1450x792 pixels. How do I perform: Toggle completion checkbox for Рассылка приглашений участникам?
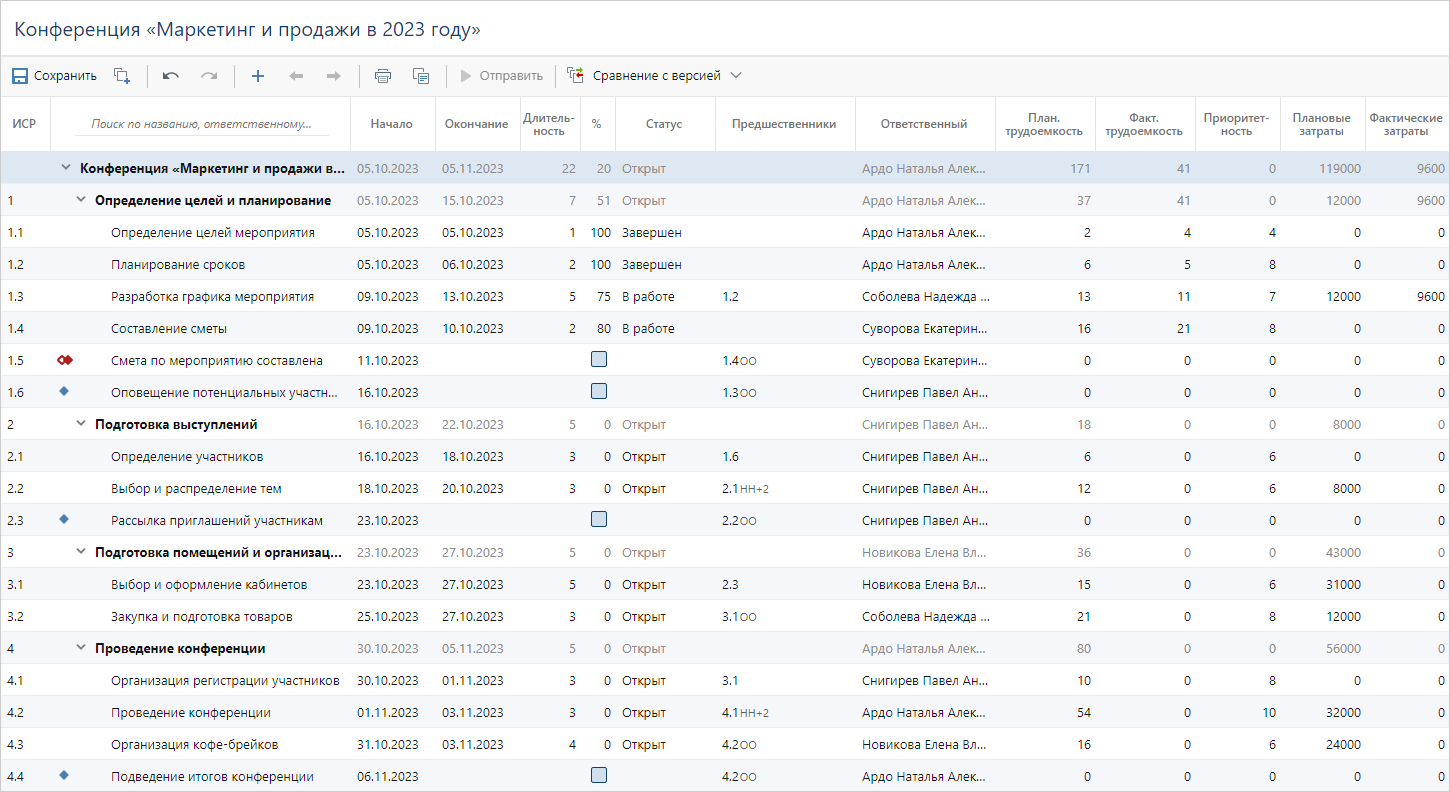(599, 519)
